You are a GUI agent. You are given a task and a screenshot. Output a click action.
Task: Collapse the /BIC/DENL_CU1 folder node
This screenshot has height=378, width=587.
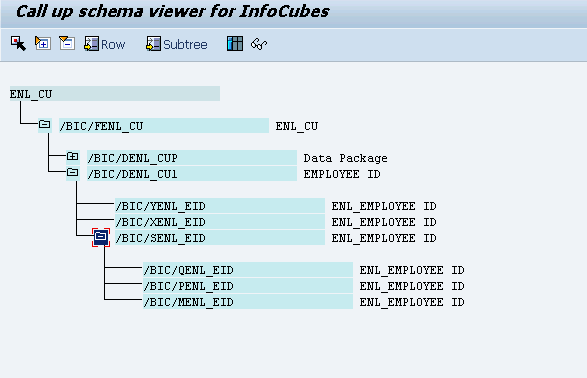[73, 173]
